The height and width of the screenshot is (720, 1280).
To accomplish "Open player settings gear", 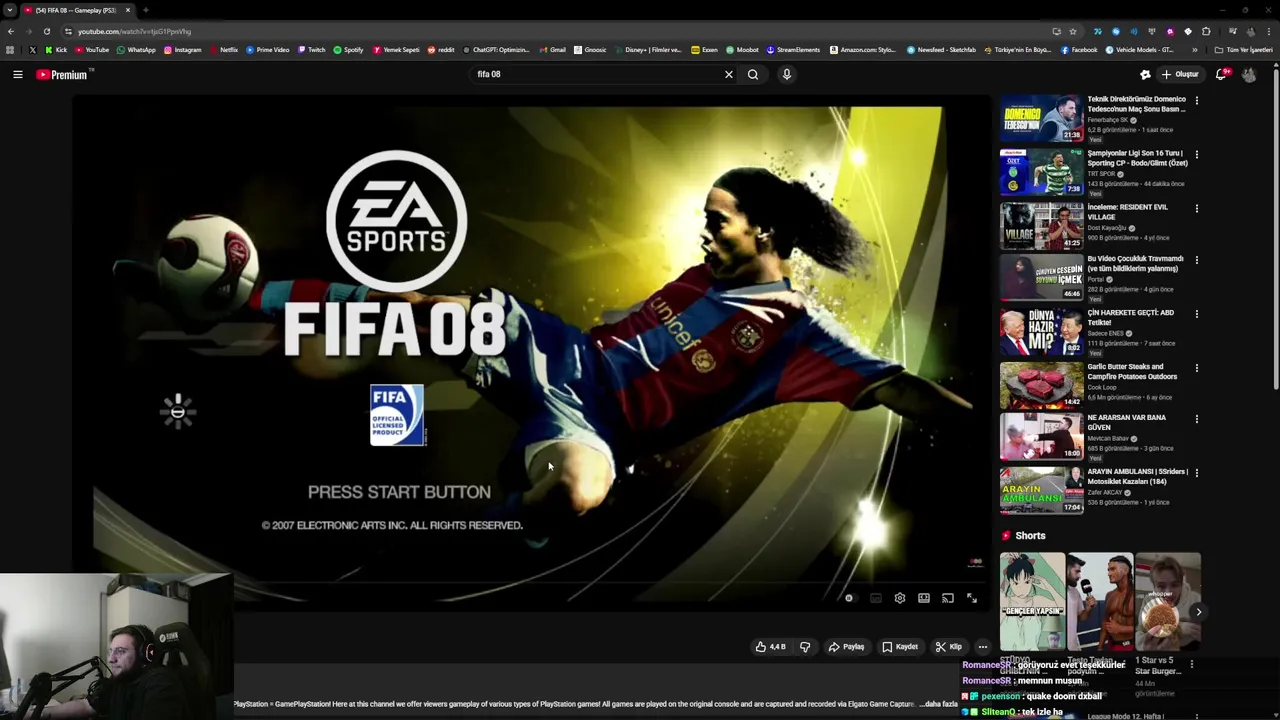I will tap(900, 598).
